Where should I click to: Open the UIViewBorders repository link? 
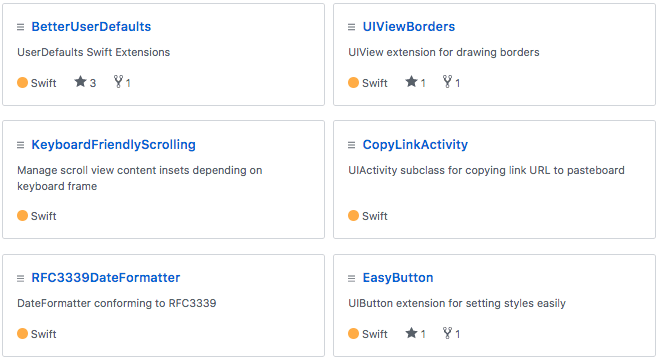tap(409, 27)
